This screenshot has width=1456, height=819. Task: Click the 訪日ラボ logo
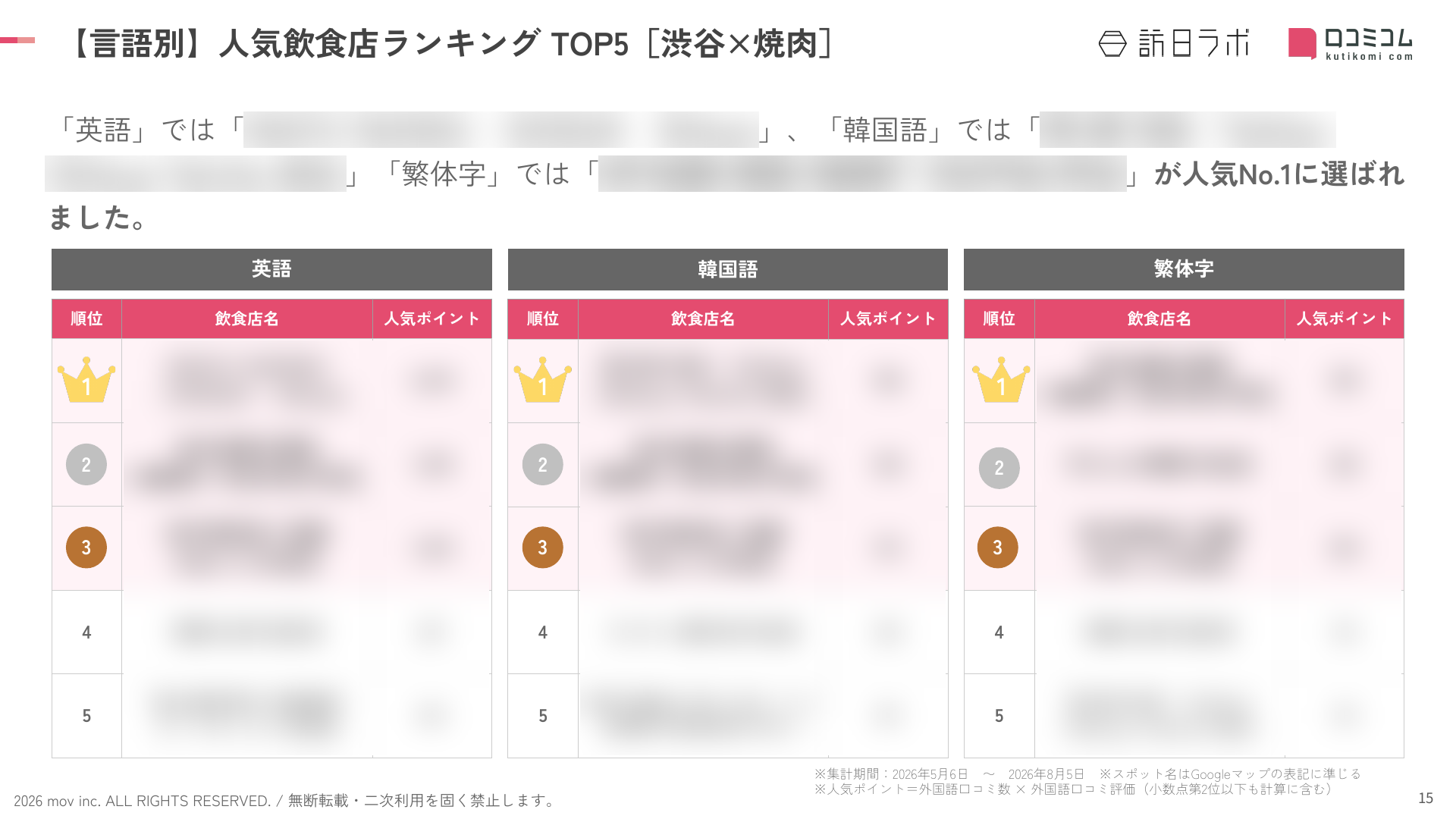(x=1174, y=43)
